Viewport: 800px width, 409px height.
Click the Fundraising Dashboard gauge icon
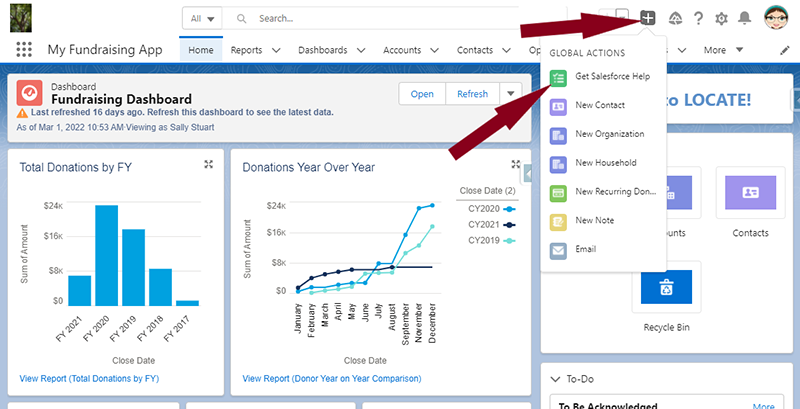coord(29,92)
